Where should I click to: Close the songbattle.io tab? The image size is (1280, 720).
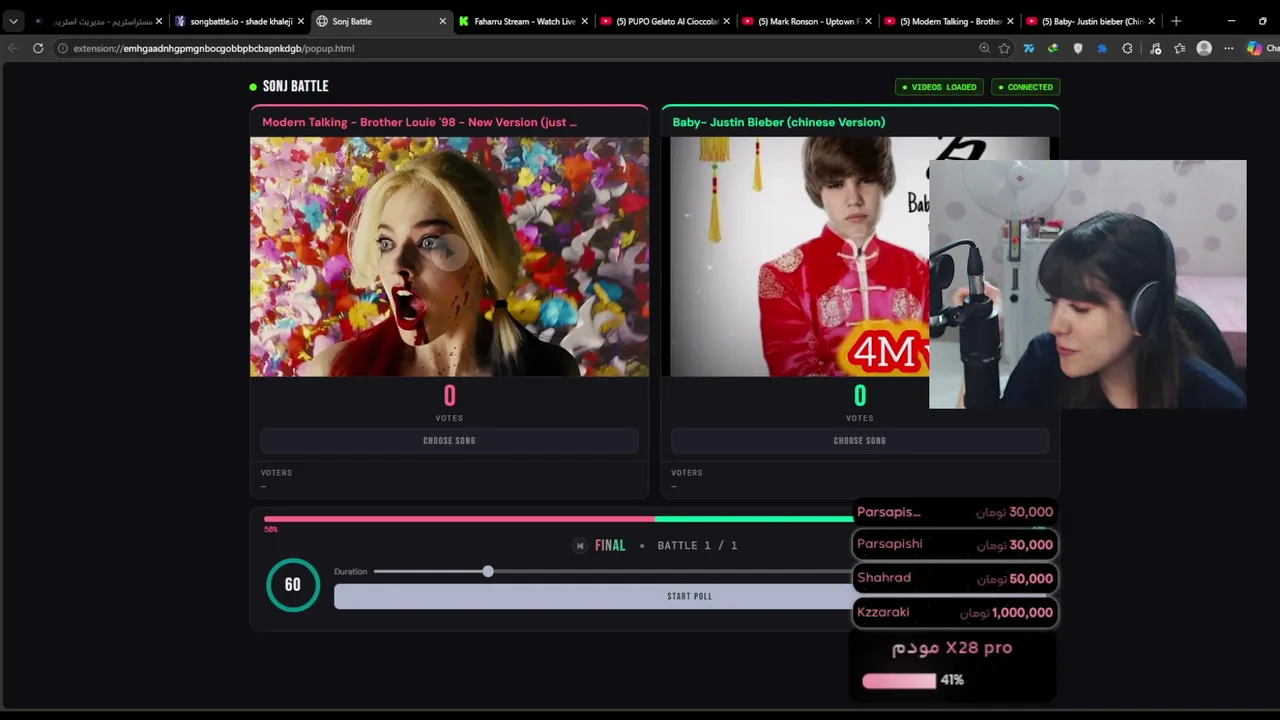pos(300,21)
